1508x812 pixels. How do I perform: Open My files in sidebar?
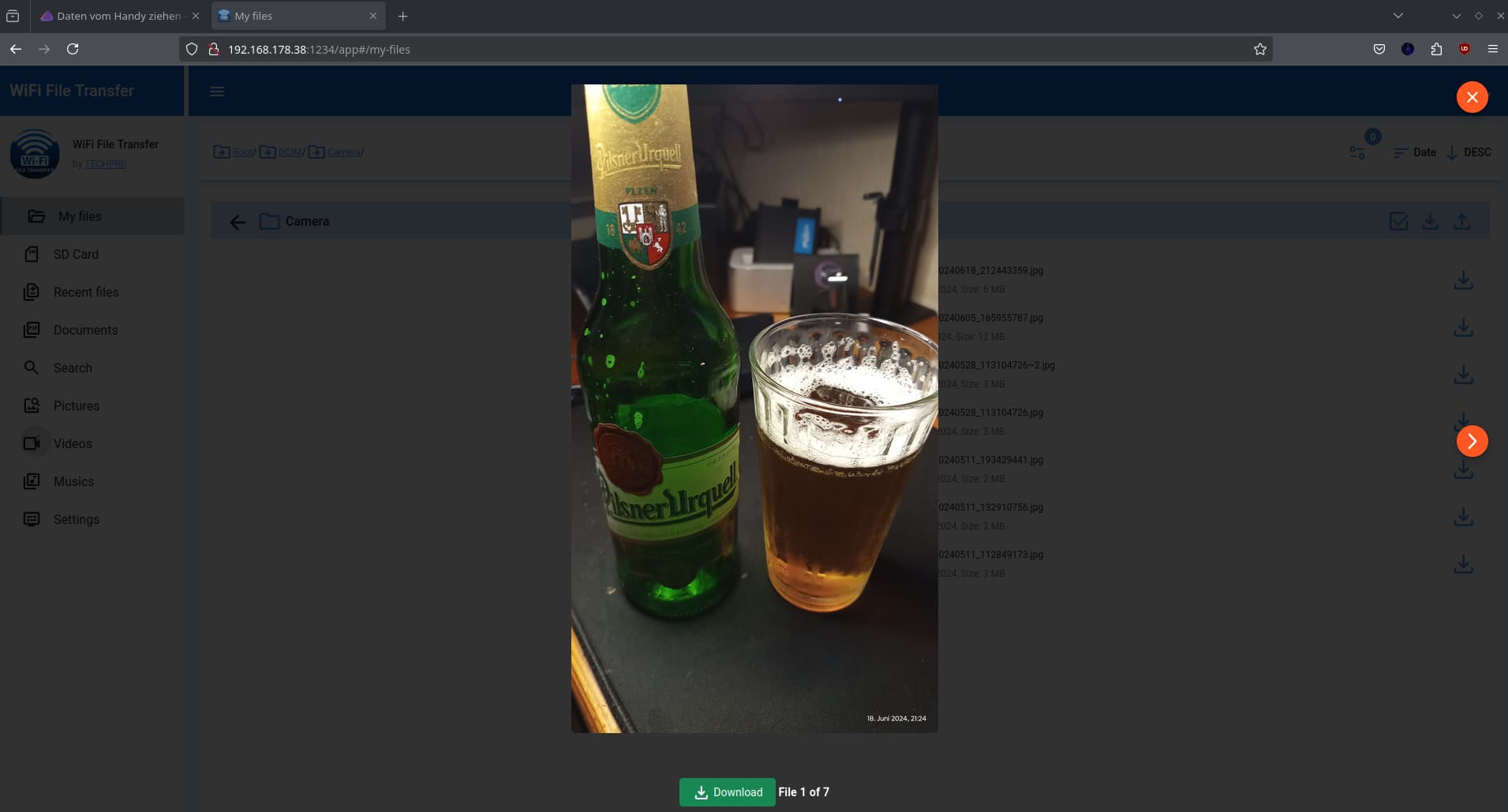pyautogui.click(x=92, y=216)
